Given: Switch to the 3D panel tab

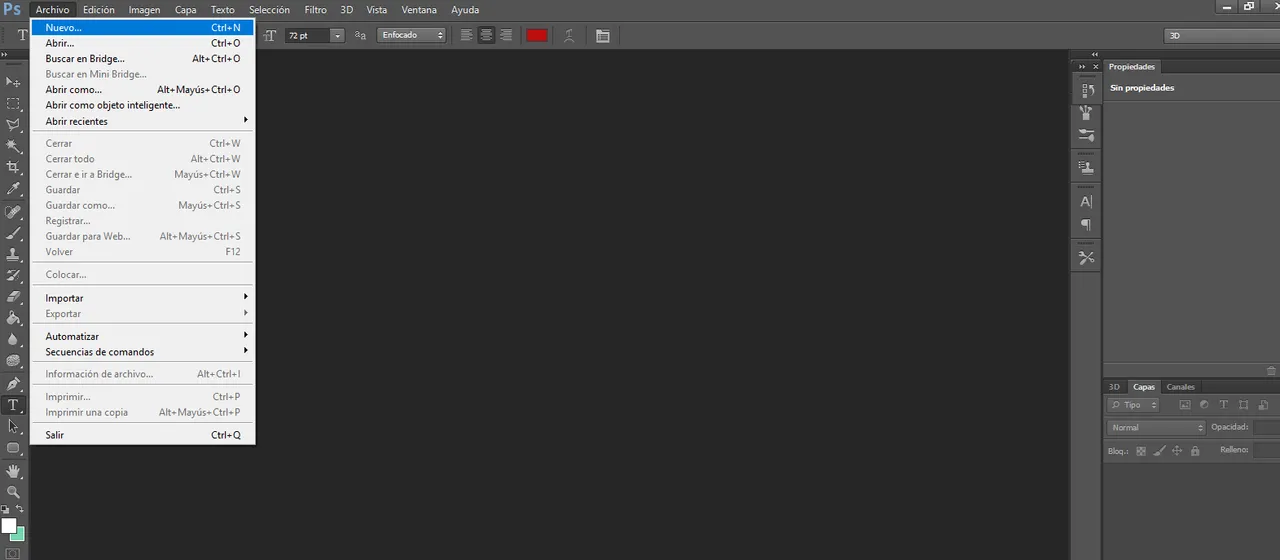Looking at the screenshot, I should [x=1114, y=387].
